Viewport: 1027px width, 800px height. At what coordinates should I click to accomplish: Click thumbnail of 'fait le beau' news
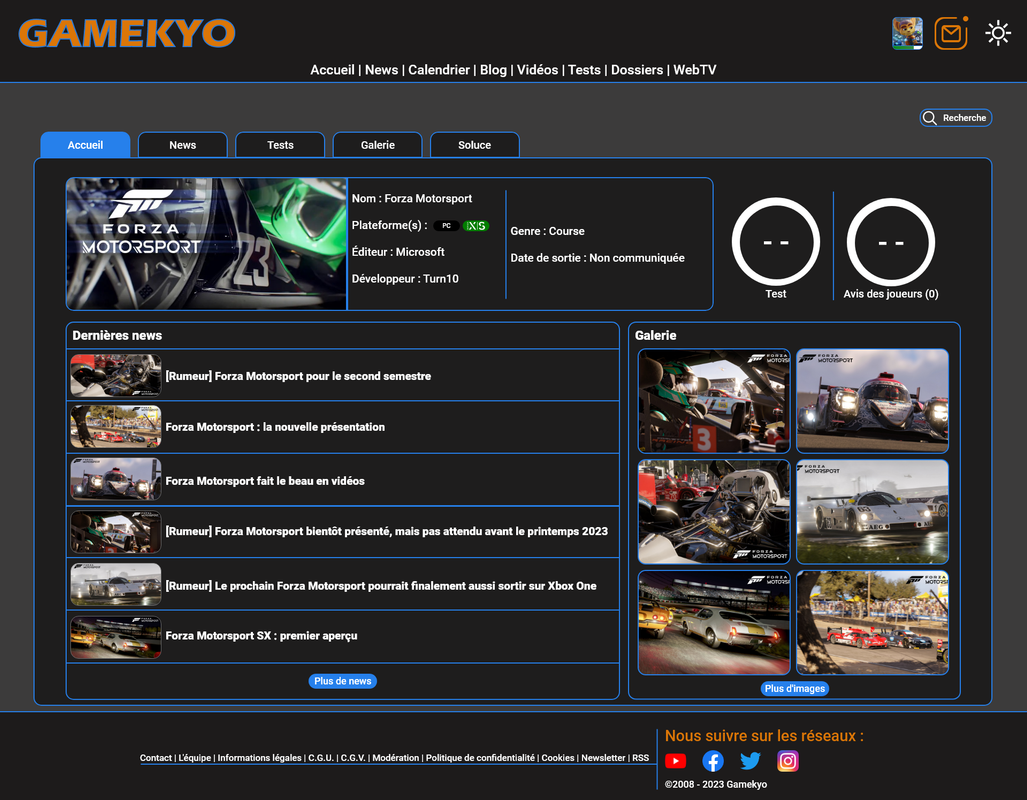116,479
